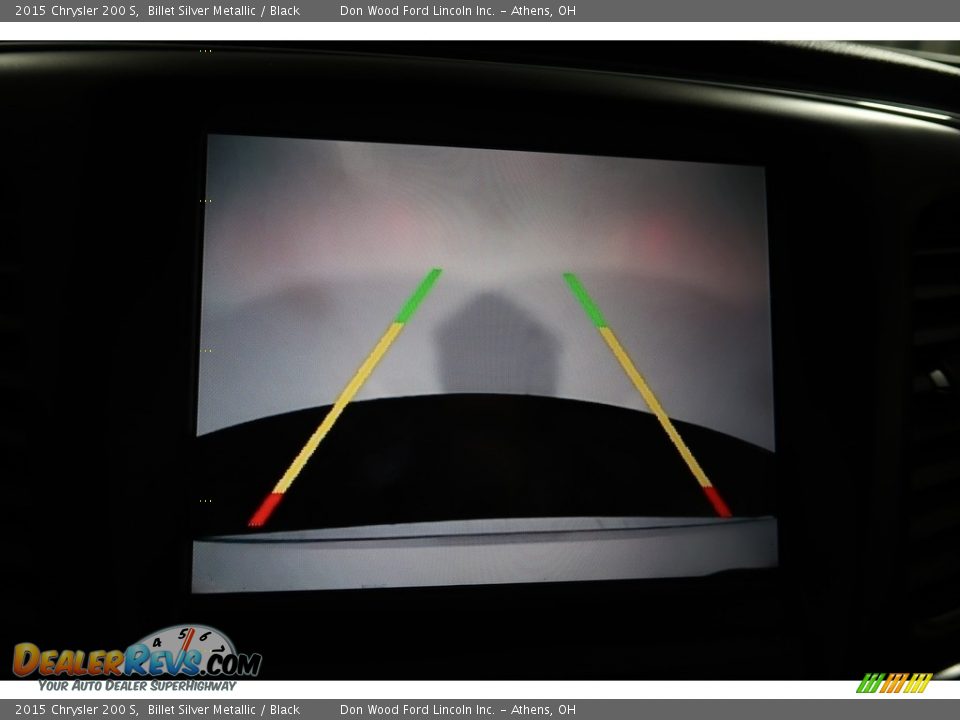Click the bottom "Don Wood Ford Lincoln Inc." caption
The width and height of the screenshot is (960, 720).
pos(416,710)
